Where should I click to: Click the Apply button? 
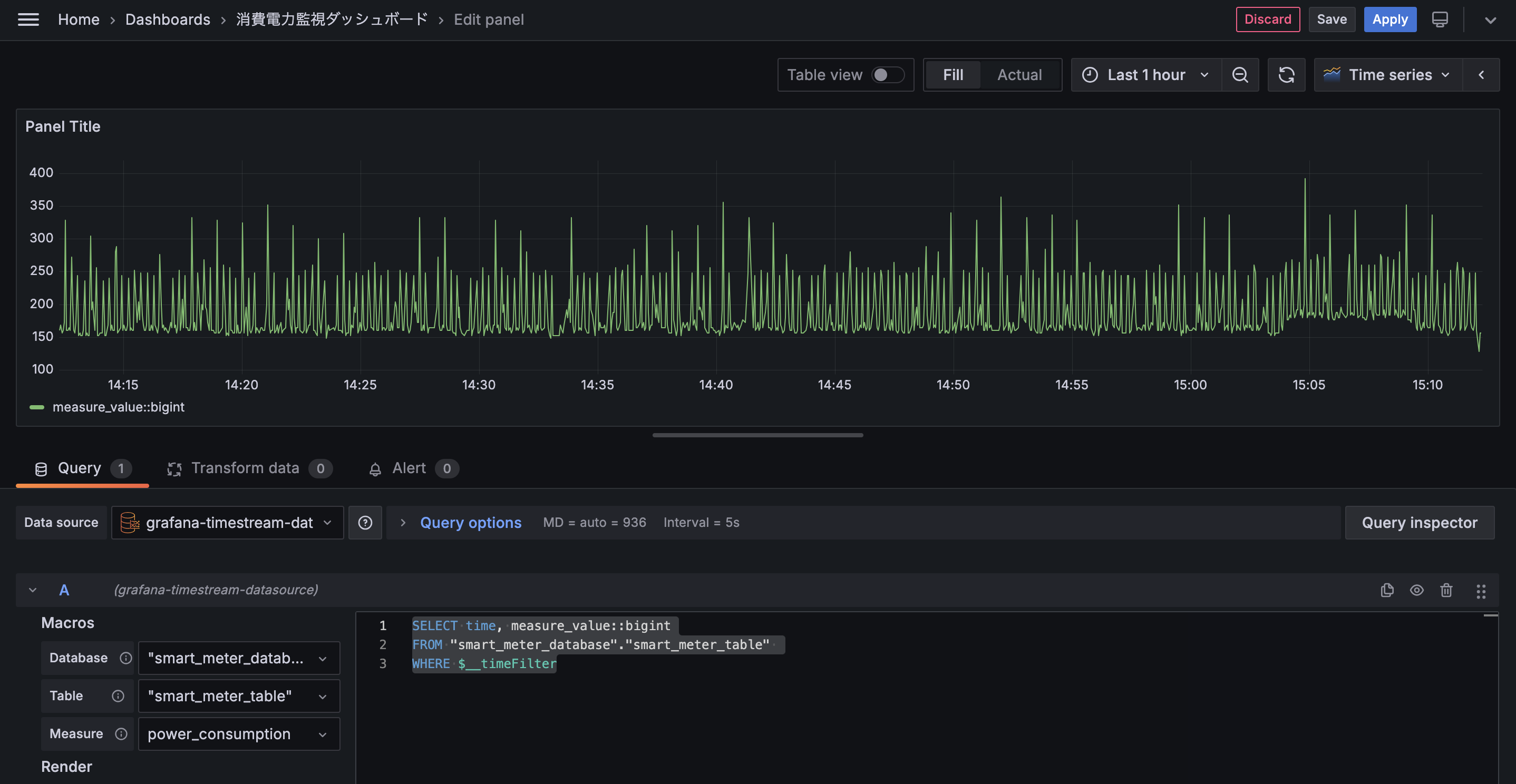[1389, 19]
